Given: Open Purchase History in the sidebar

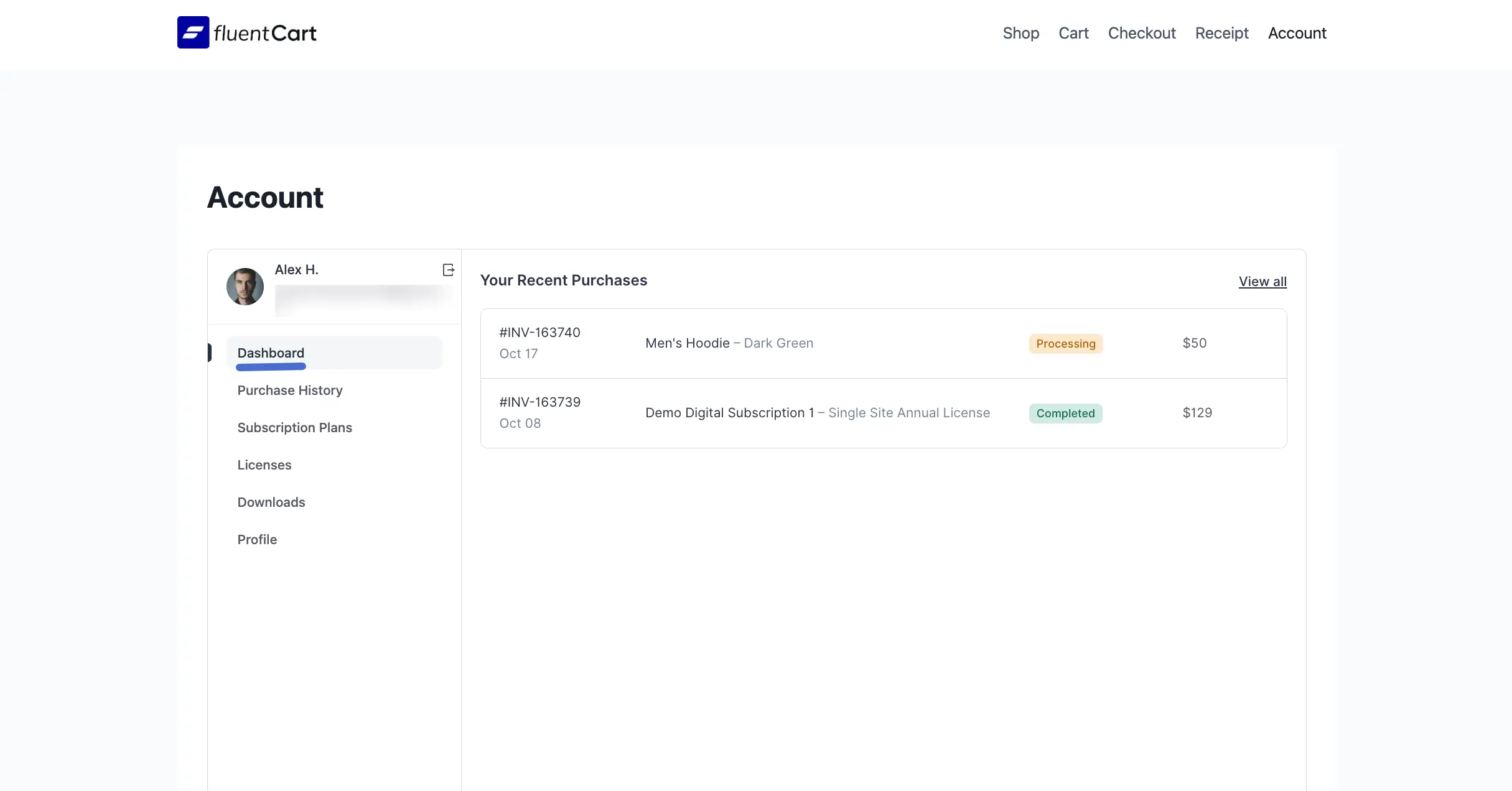Looking at the screenshot, I should [290, 390].
